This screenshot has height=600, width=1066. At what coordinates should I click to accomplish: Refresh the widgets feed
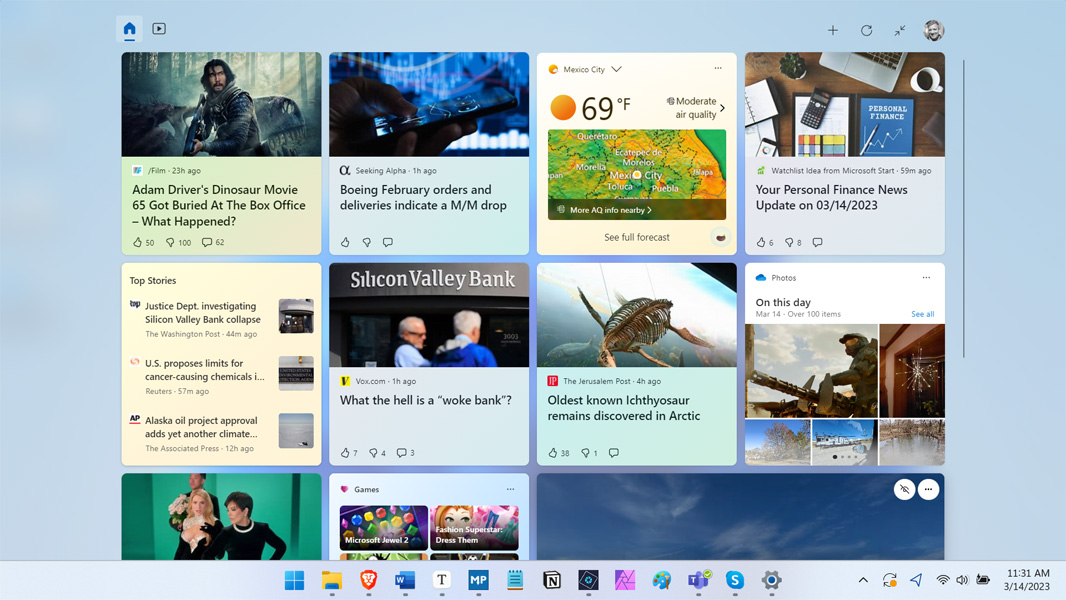tap(867, 30)
